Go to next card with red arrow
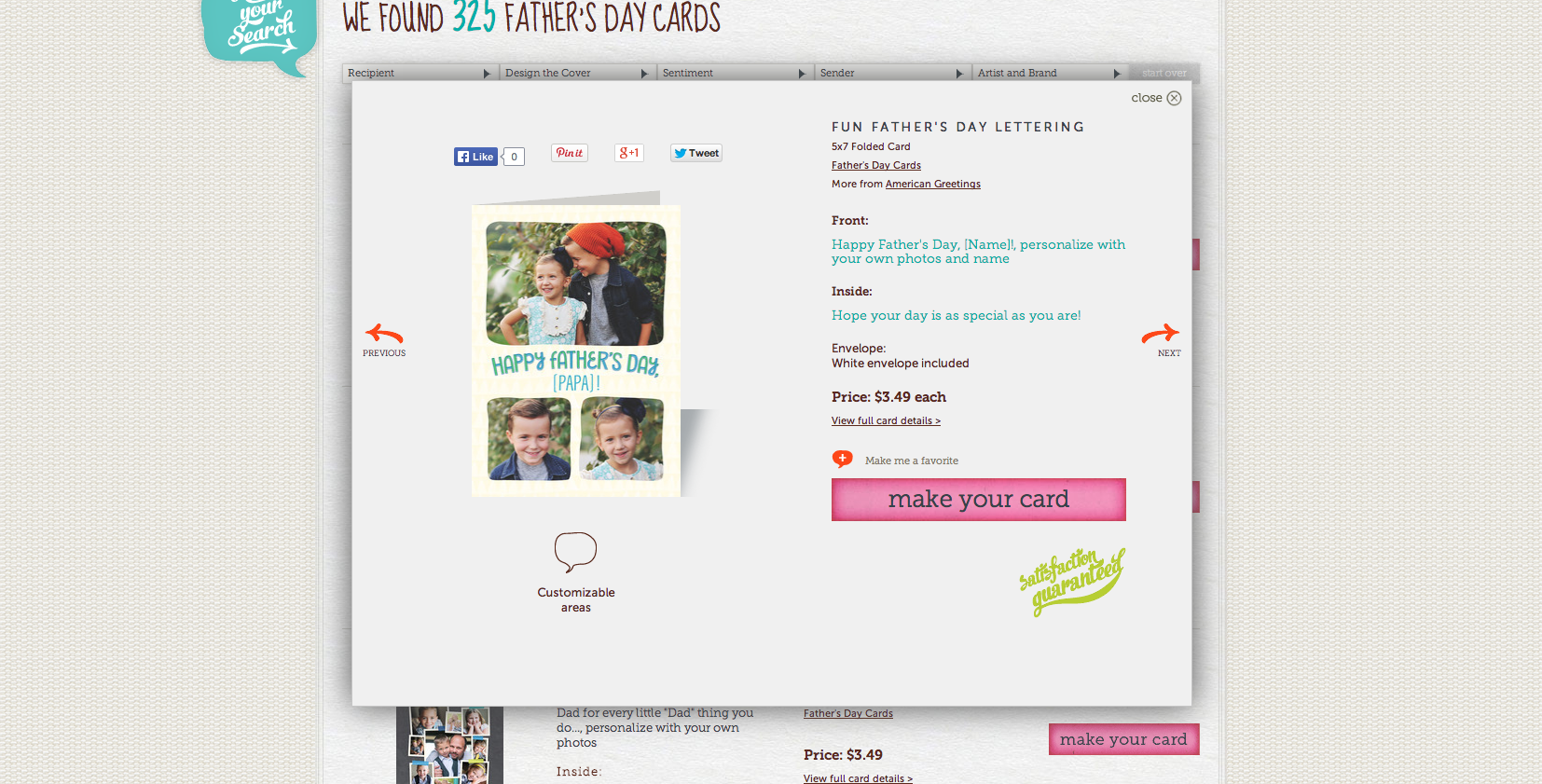Viewport: 1542px width, 784px height. [x=1162, y=340]
